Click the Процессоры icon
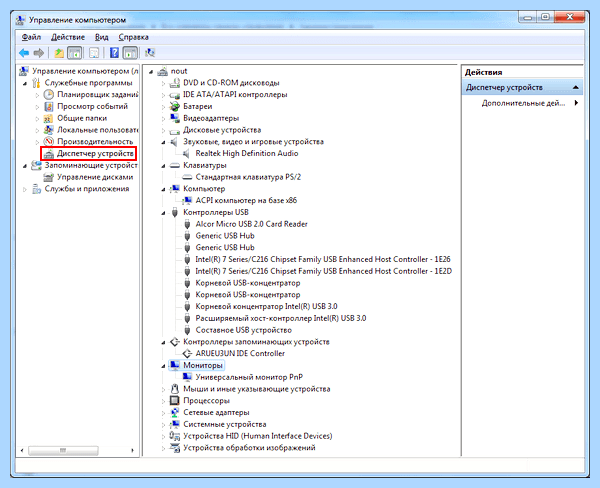Viewport: 600px width, 488px height. click(175, 401)
